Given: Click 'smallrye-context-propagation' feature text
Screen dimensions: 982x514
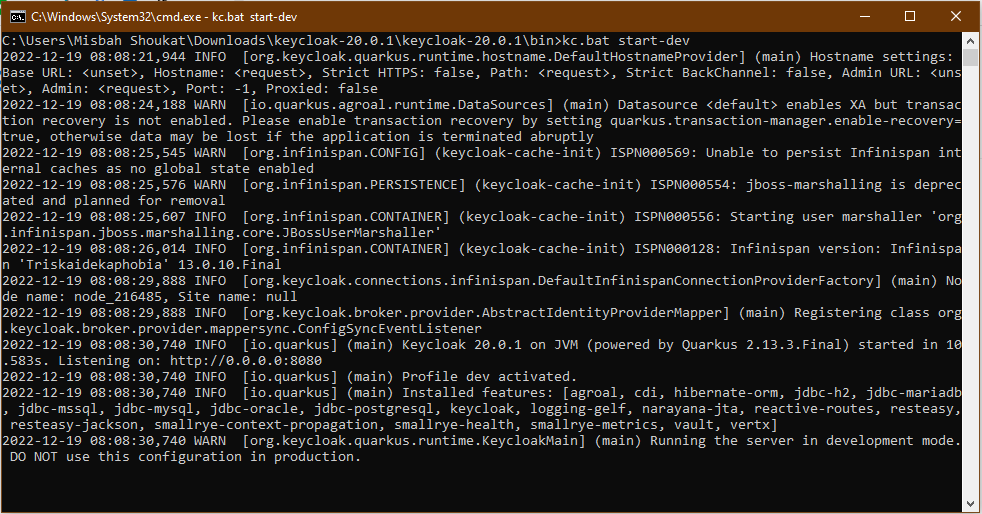Looking at the screenshot, I should 266,425.
